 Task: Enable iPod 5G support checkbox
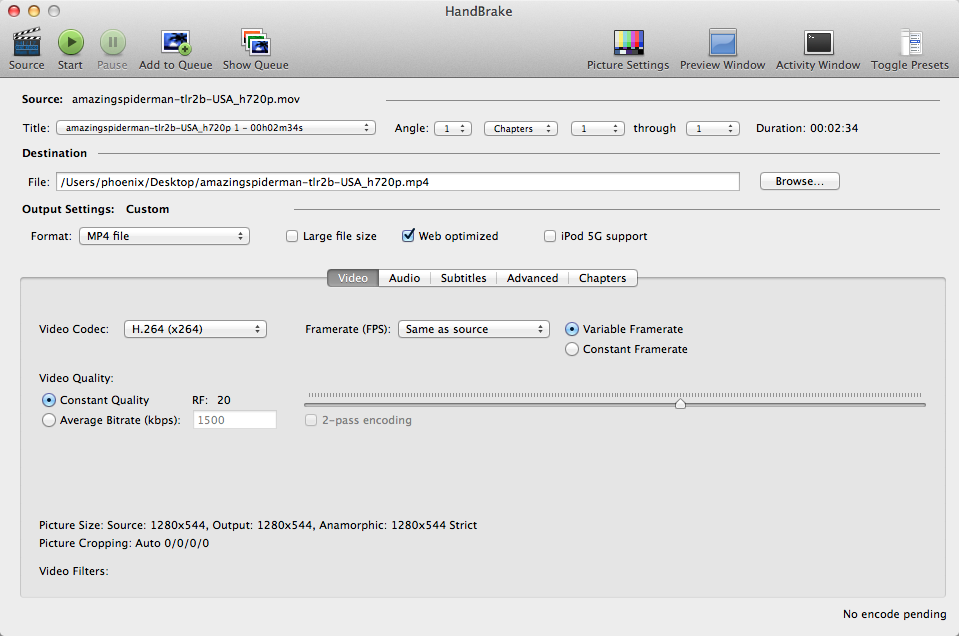550,236
